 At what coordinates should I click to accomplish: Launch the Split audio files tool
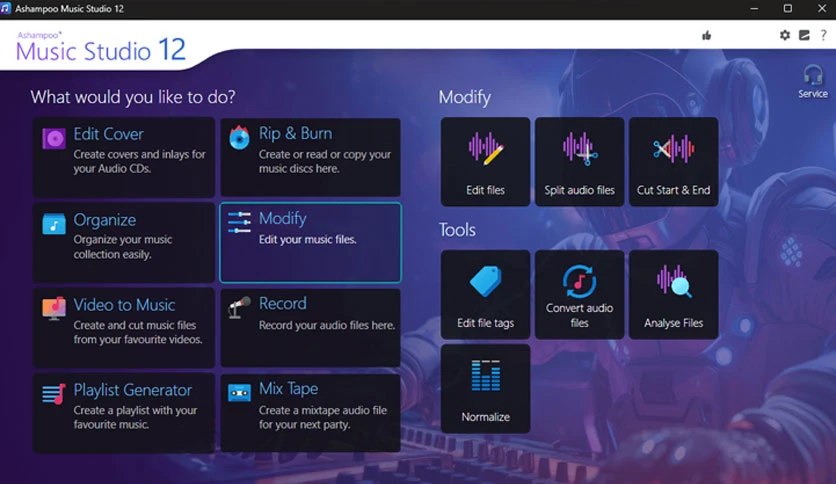point(580,162)
